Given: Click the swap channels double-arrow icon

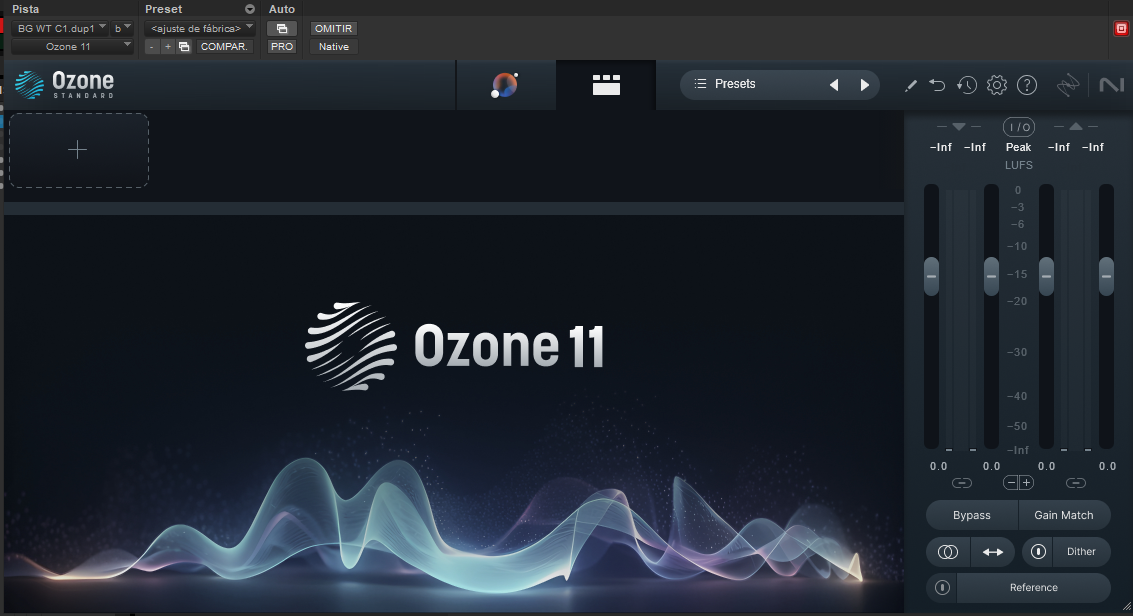Looking at the screenshot, I should click(993, 552).
